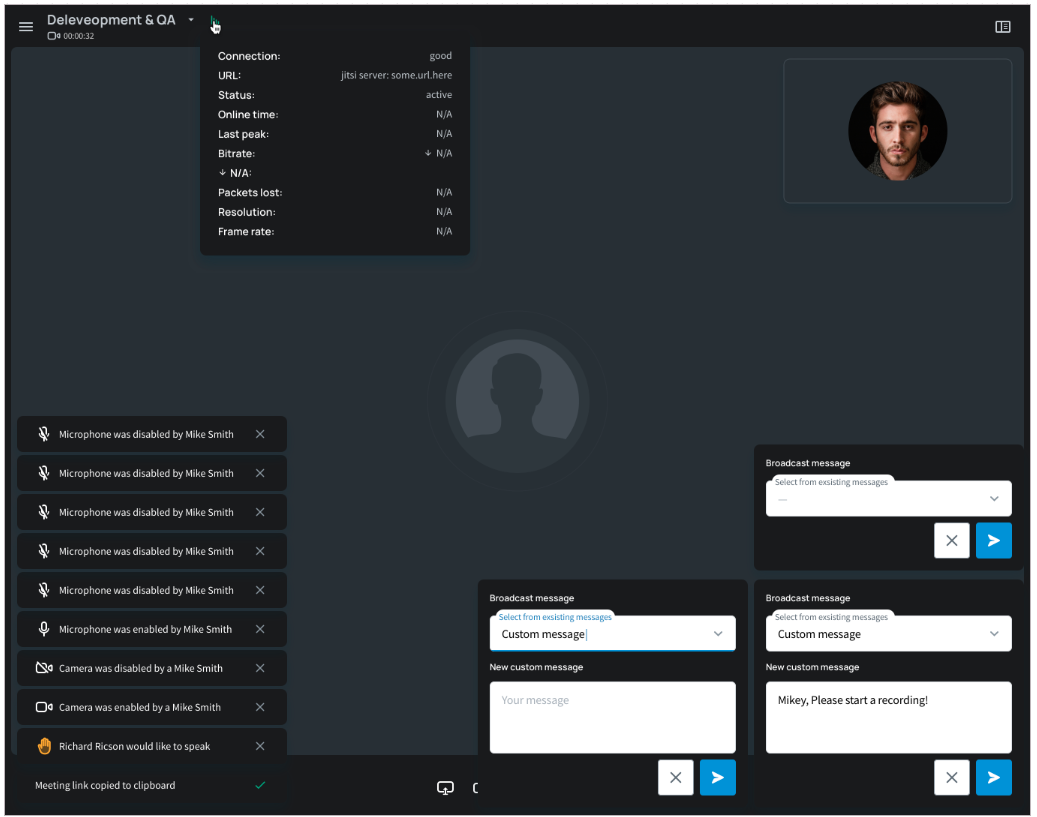This screenshot has width=1037, height=817.
Task: Dismiss the 'Richard Ricson would like to speak' notification
Action: coord(260,746)
